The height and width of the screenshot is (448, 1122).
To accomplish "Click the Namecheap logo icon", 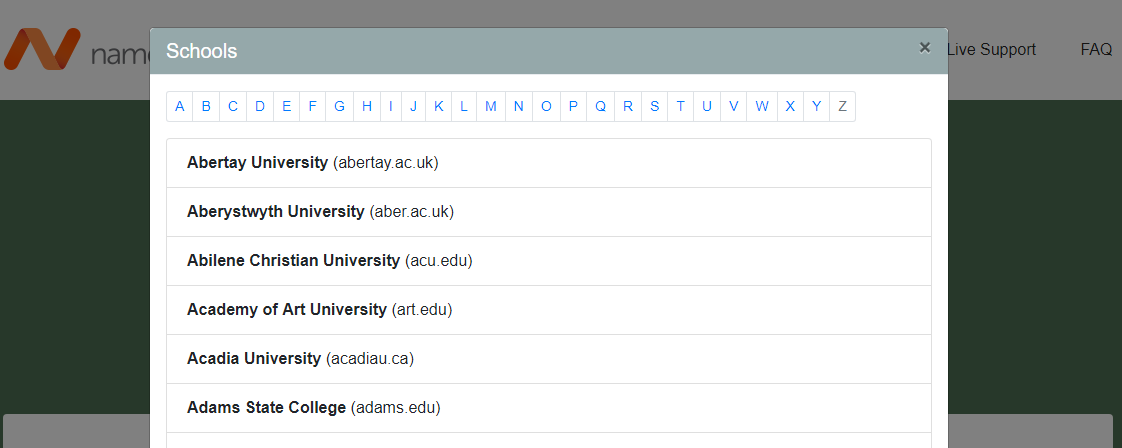I will 41,50.
